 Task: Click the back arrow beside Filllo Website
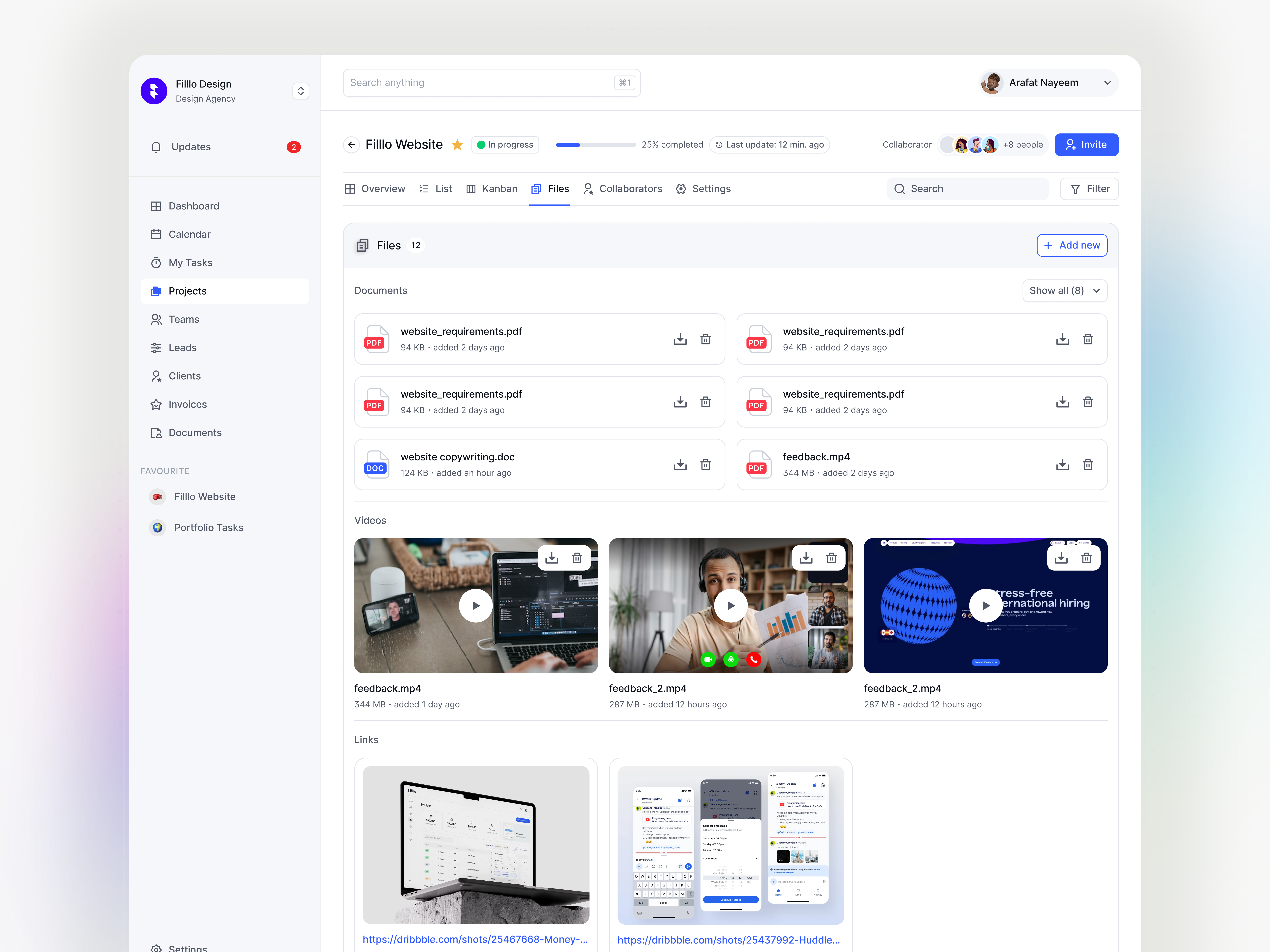351,145
